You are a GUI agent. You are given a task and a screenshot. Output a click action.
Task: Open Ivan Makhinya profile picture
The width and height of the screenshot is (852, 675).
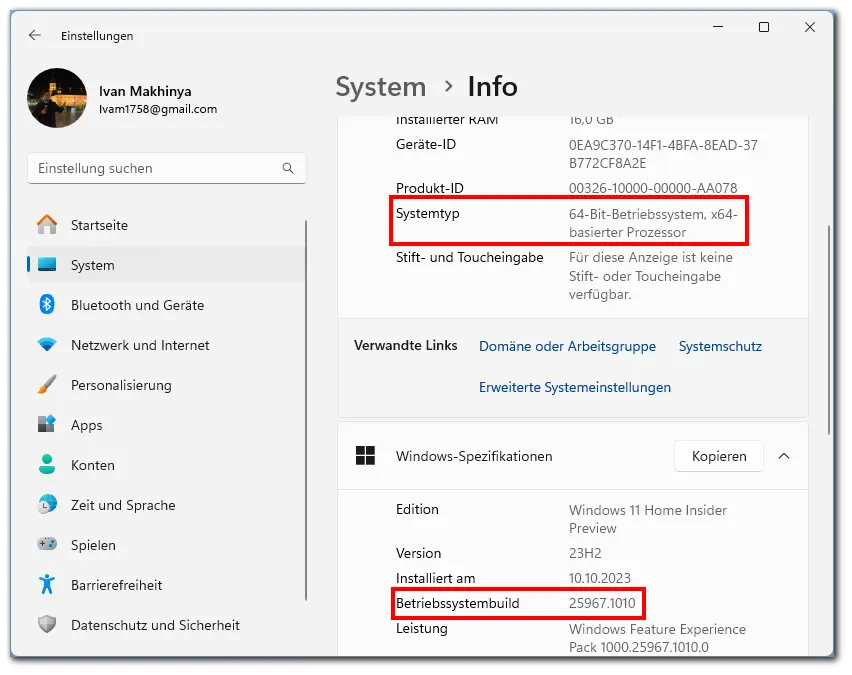pos(57,98)
